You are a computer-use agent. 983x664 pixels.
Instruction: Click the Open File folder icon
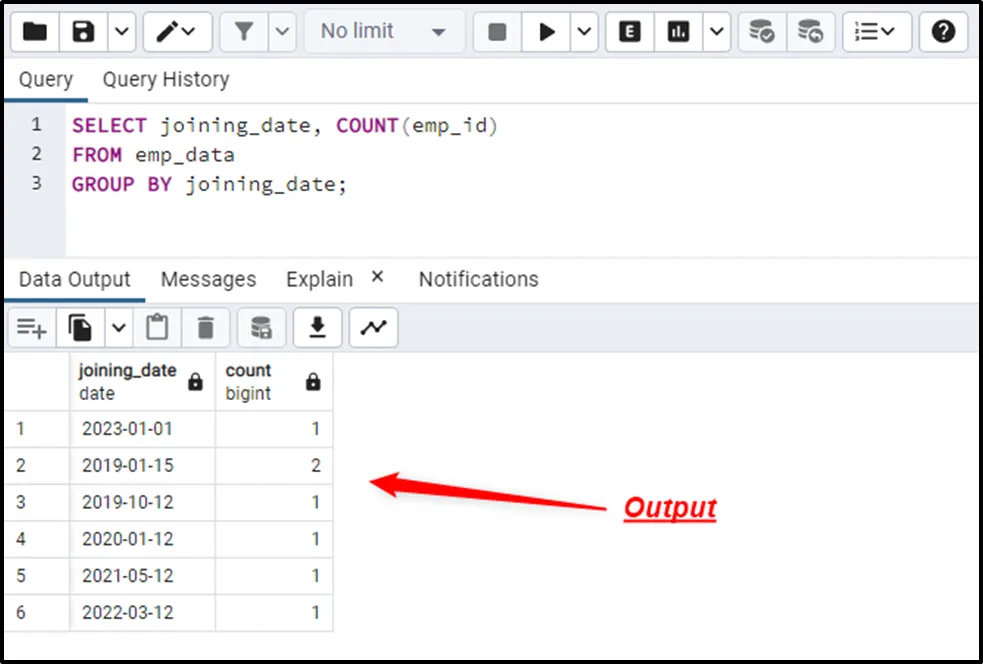pyautogui.click(x=35, y=32)
